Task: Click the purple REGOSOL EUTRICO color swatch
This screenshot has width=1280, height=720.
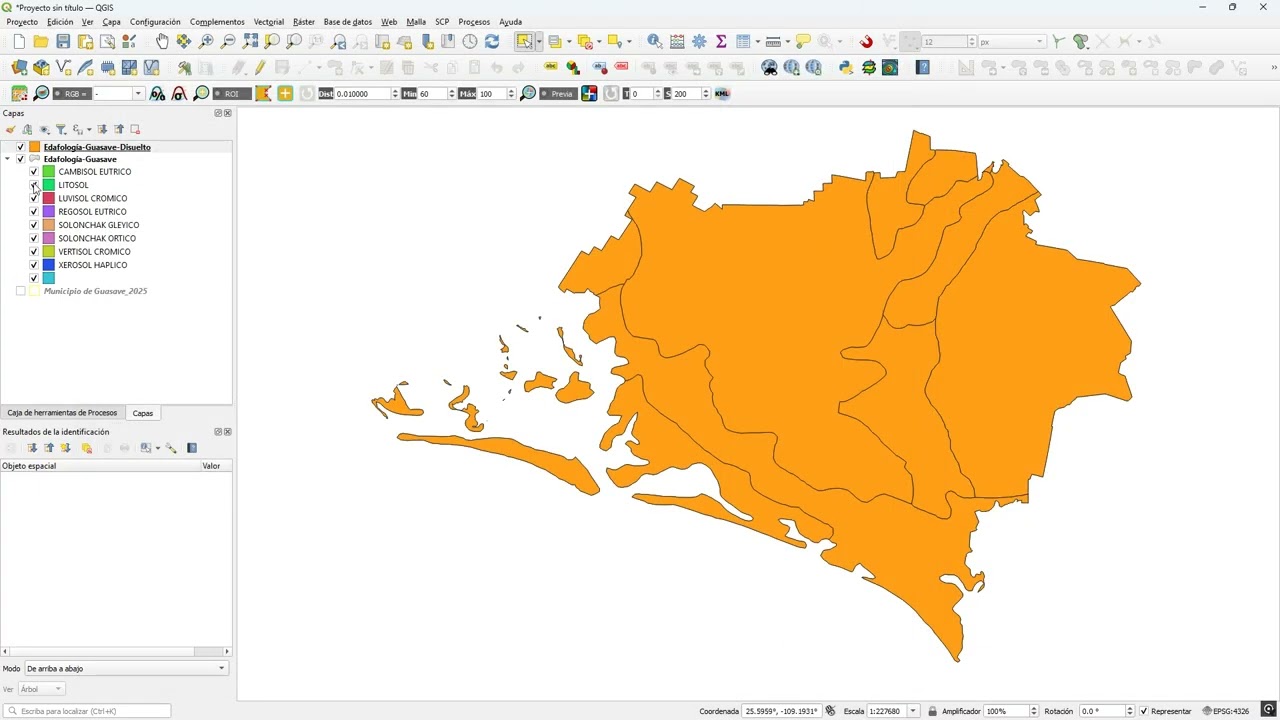Action: [48, 212]
